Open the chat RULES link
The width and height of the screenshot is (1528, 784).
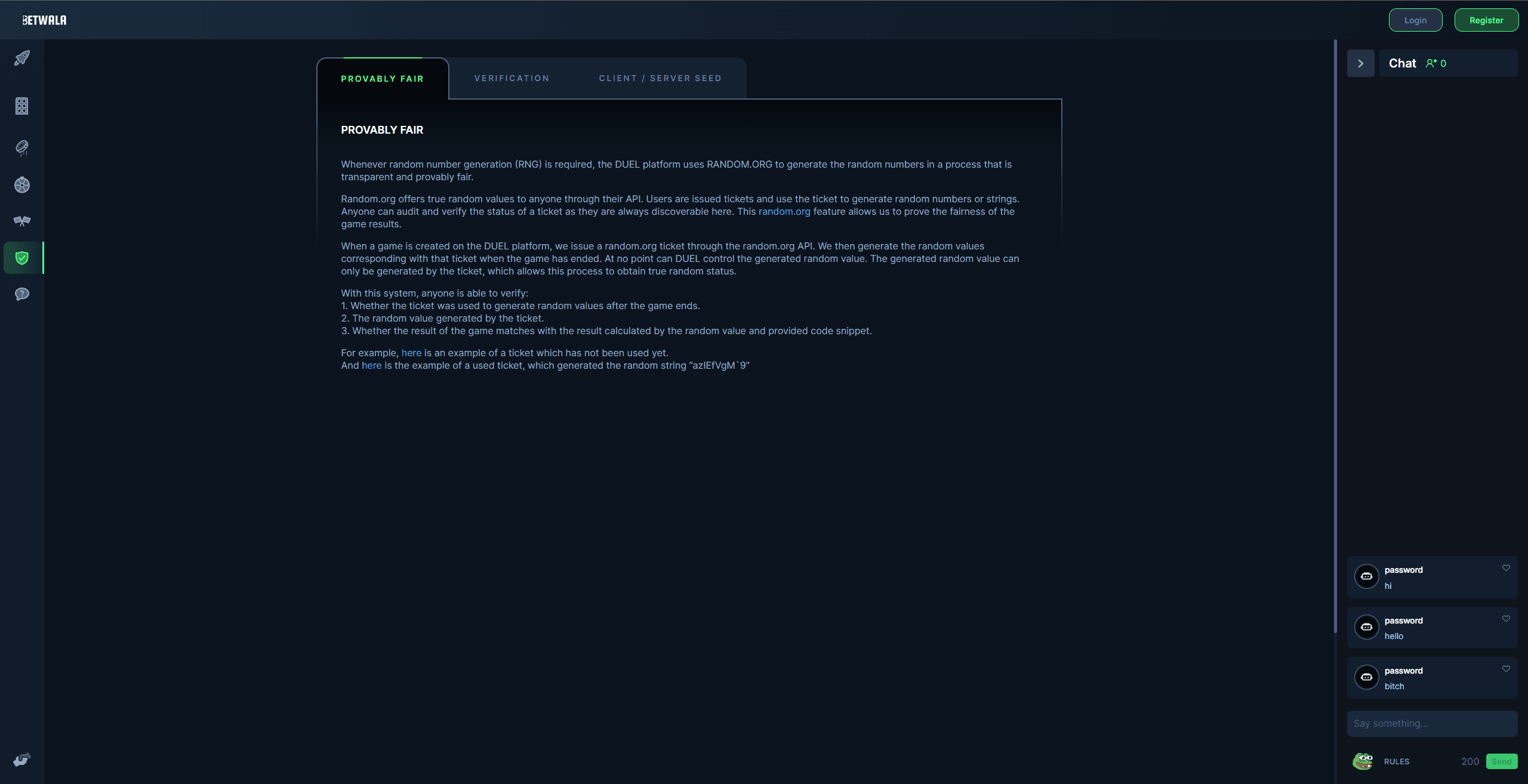[x=1397, y=761]
